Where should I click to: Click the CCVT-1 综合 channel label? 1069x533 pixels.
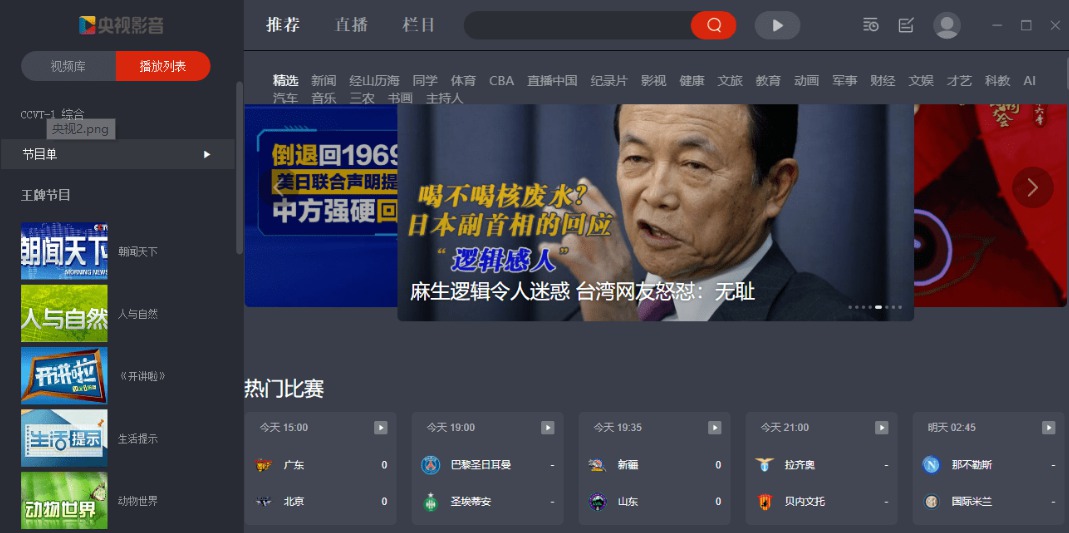coord(52,114)
